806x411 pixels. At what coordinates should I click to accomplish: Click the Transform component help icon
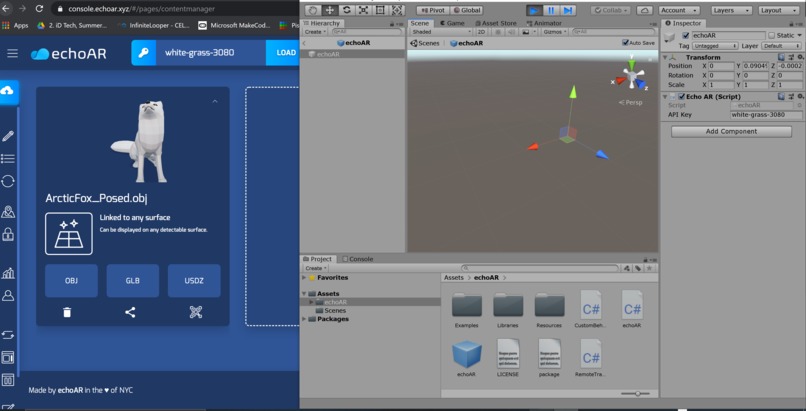pos(781,57)
